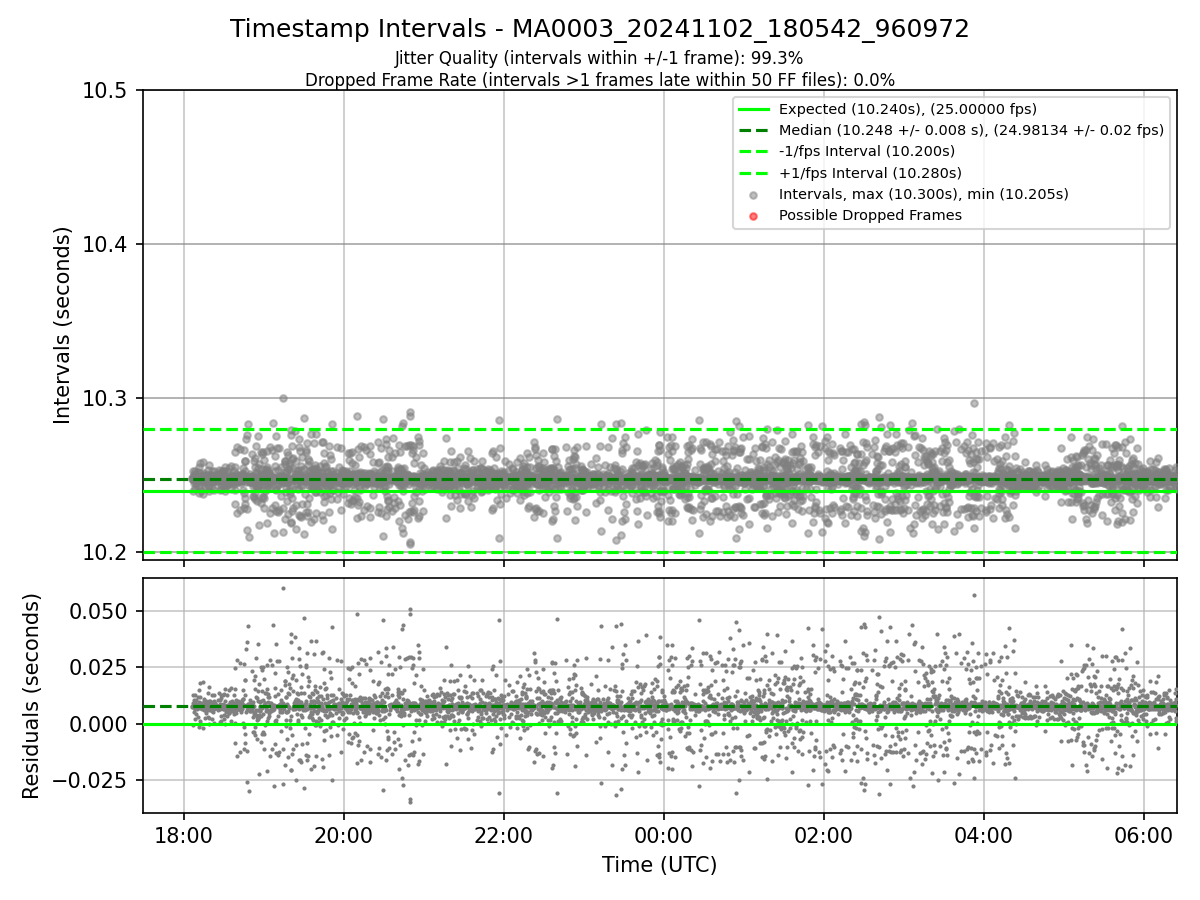
Task: Click the 'Time (UTC)' x-axis label
Action: (659, 865)
